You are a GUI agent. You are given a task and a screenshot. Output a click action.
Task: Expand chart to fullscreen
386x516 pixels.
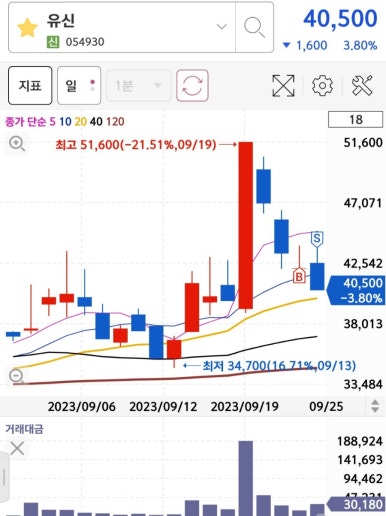283,86
